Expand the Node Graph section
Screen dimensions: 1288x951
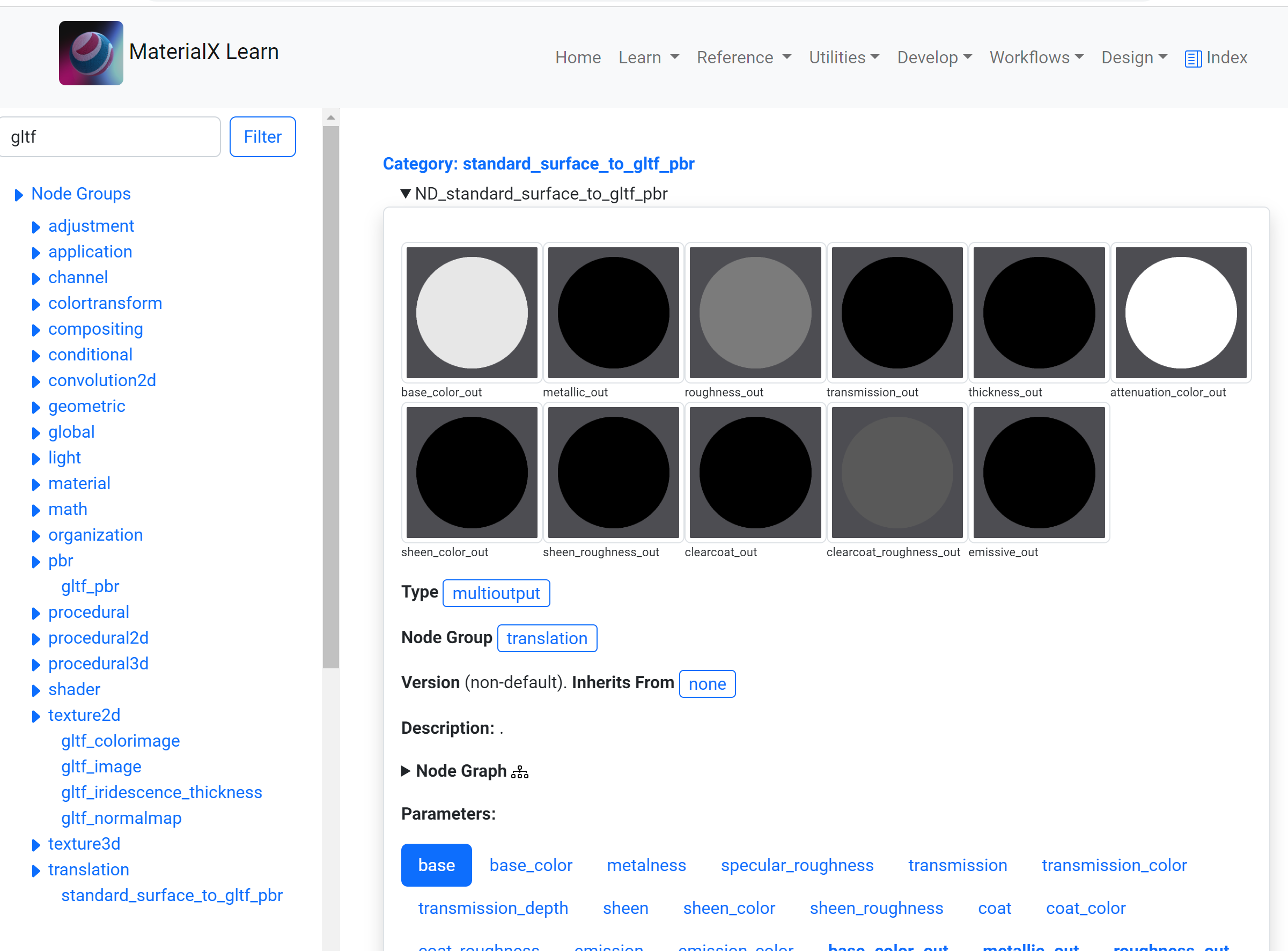click(406, 771)
